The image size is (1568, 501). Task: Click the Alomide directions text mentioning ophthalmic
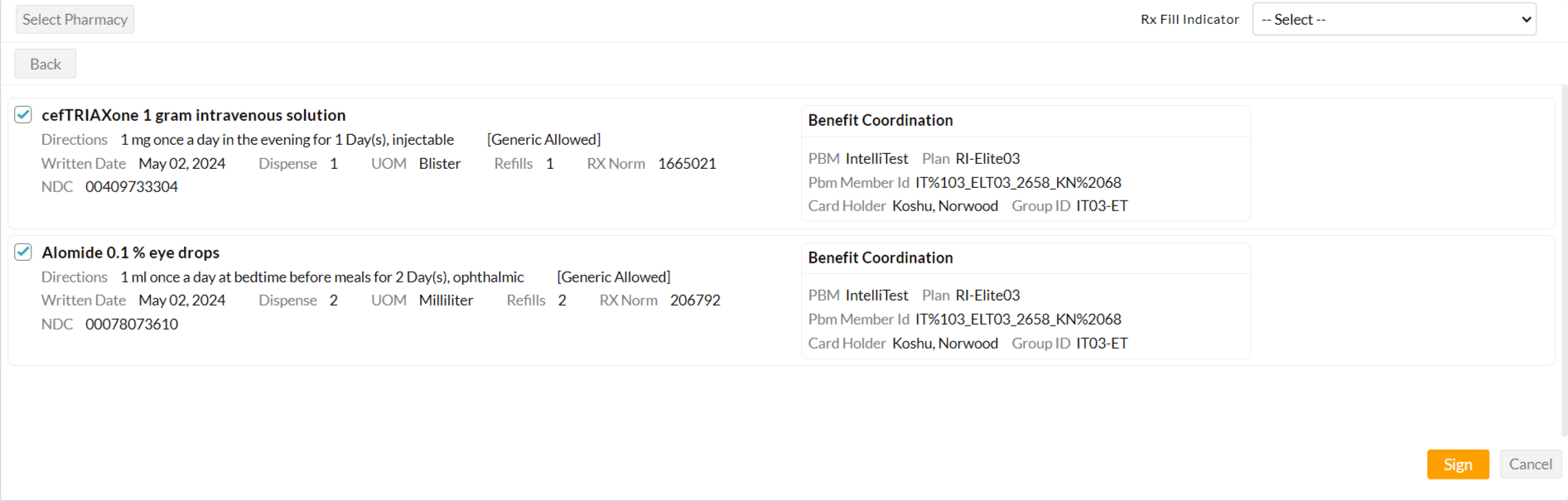click(322, 277)
